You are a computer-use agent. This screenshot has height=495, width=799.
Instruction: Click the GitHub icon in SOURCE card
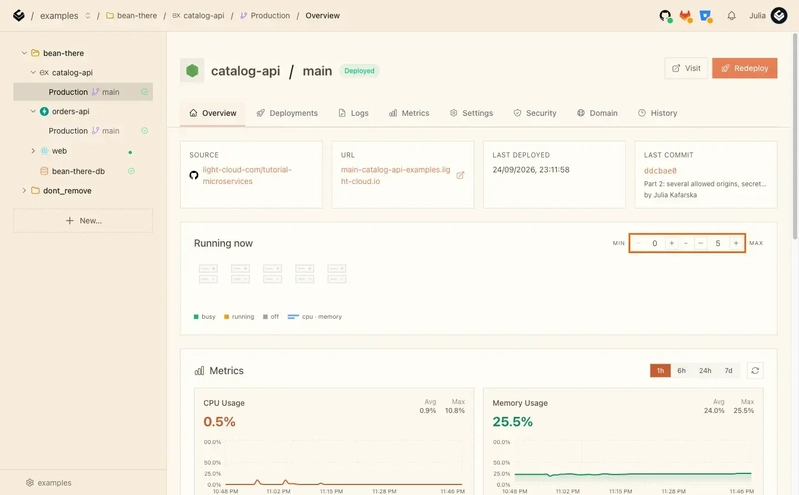[194, 175]
